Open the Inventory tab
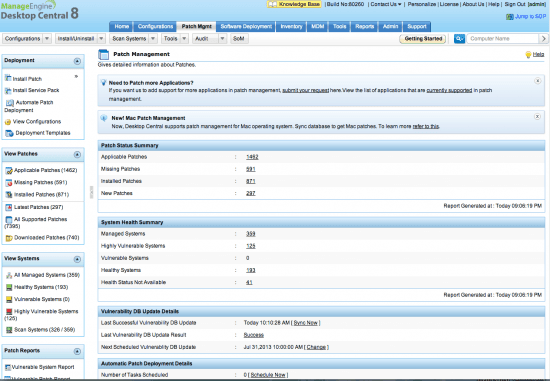Screen dimensions: 550x381 pos(291,26)
